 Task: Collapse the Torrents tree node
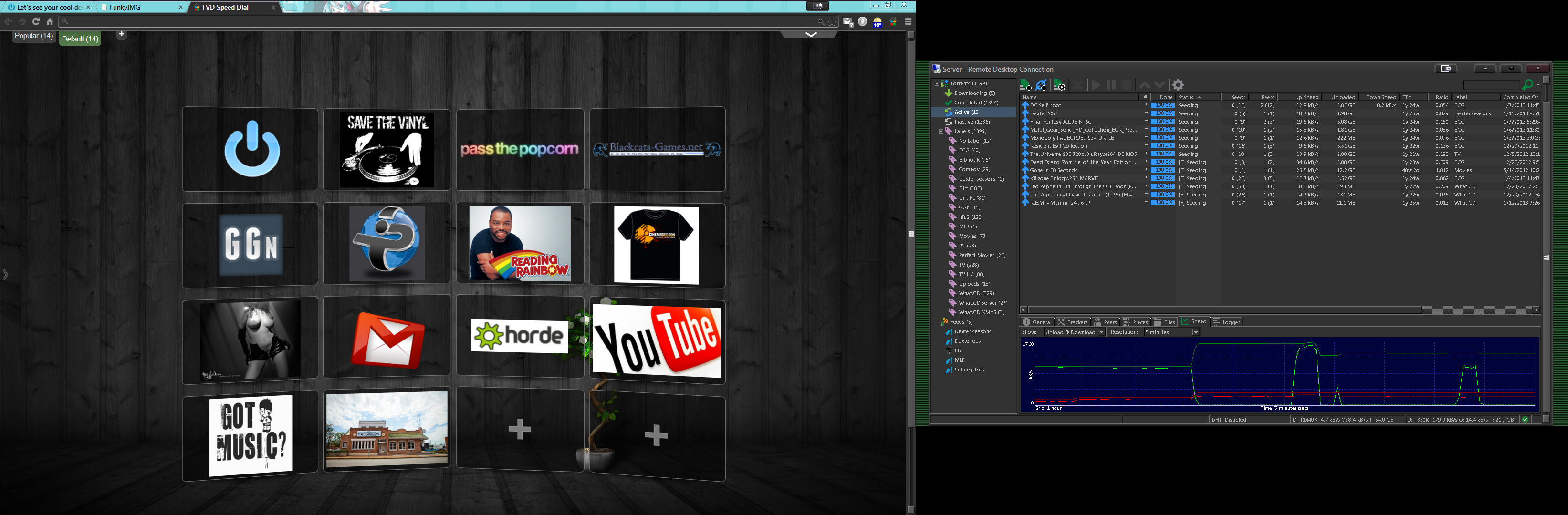[x=937, y=83]
